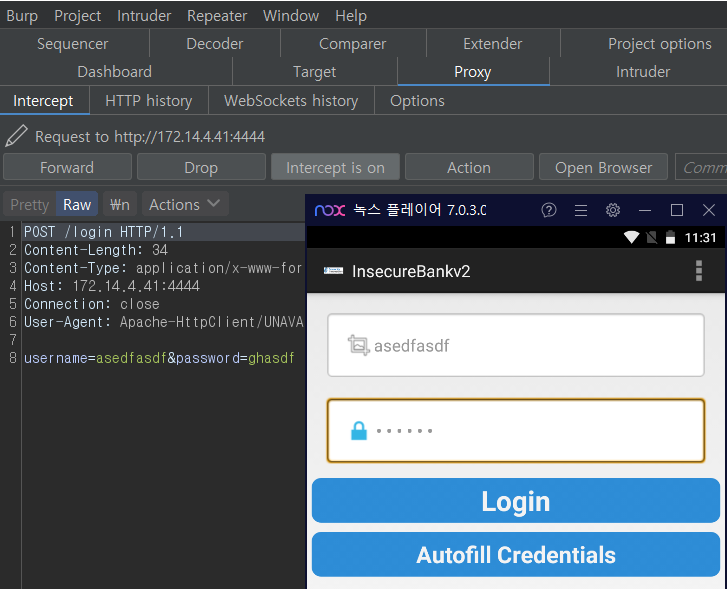Screen dimensions: 727x589
Task: Open the Project menu
Action: coord(77,16)
